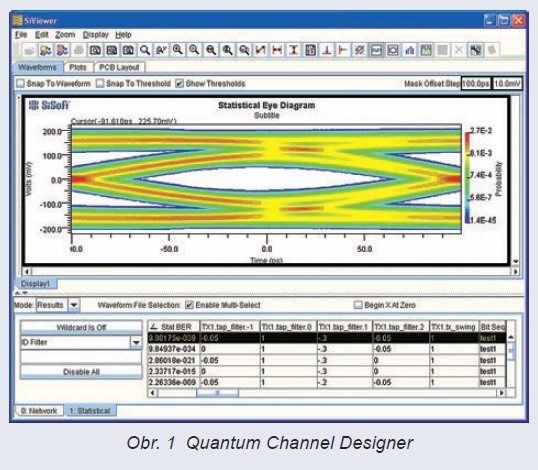Screen dimensions: 538x470
Task: Click the results table scroll up arrow
Action: [511, 338]
